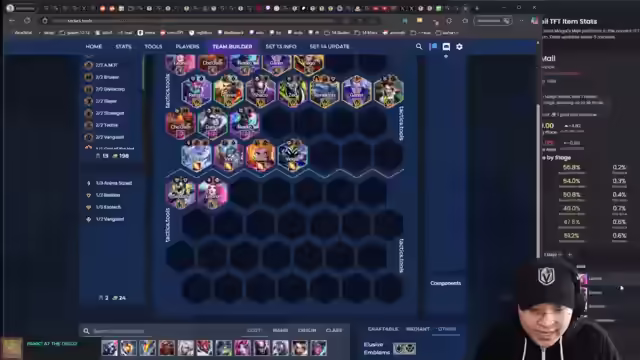640x360 pixels.
Task: Click the first champion thumbnail in bottom row
Action: click(x=110, y=348)
